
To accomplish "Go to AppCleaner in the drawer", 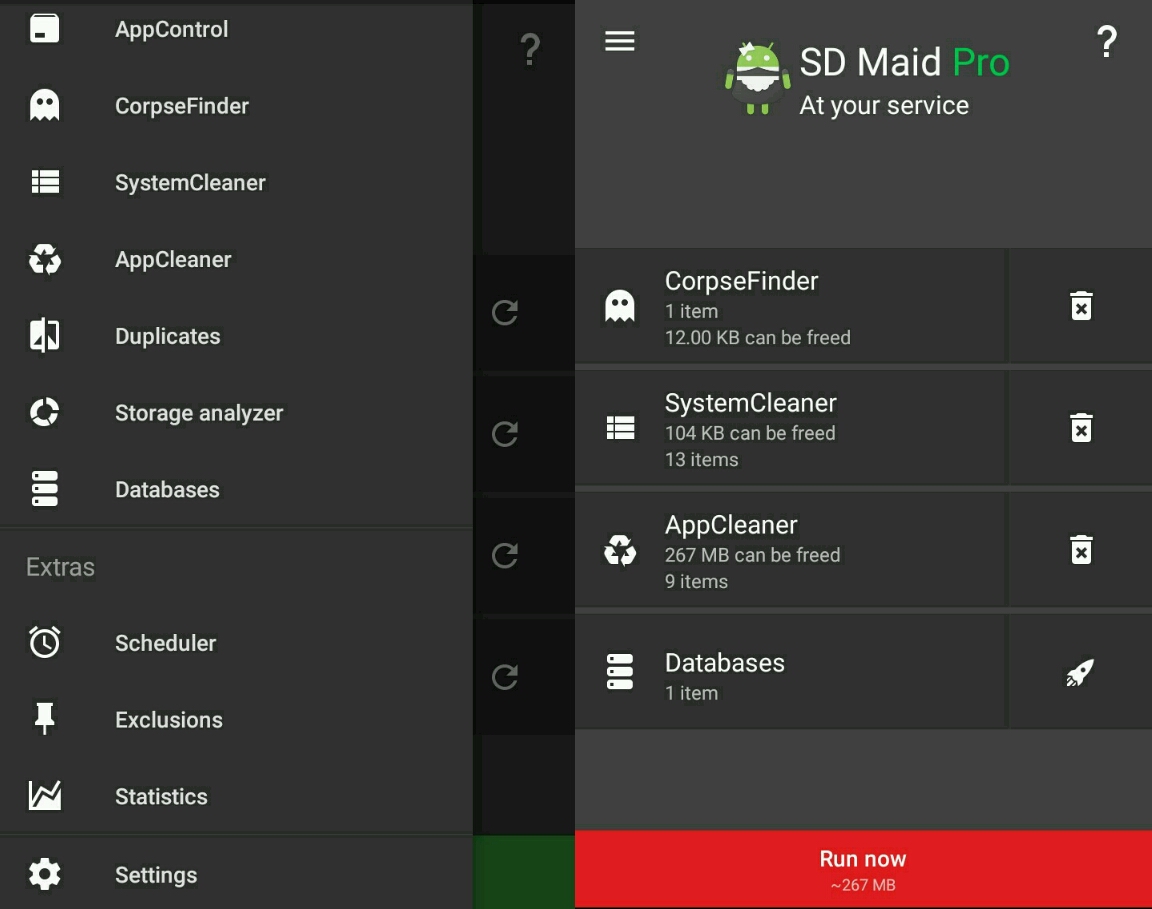I will tap(173, 260).
